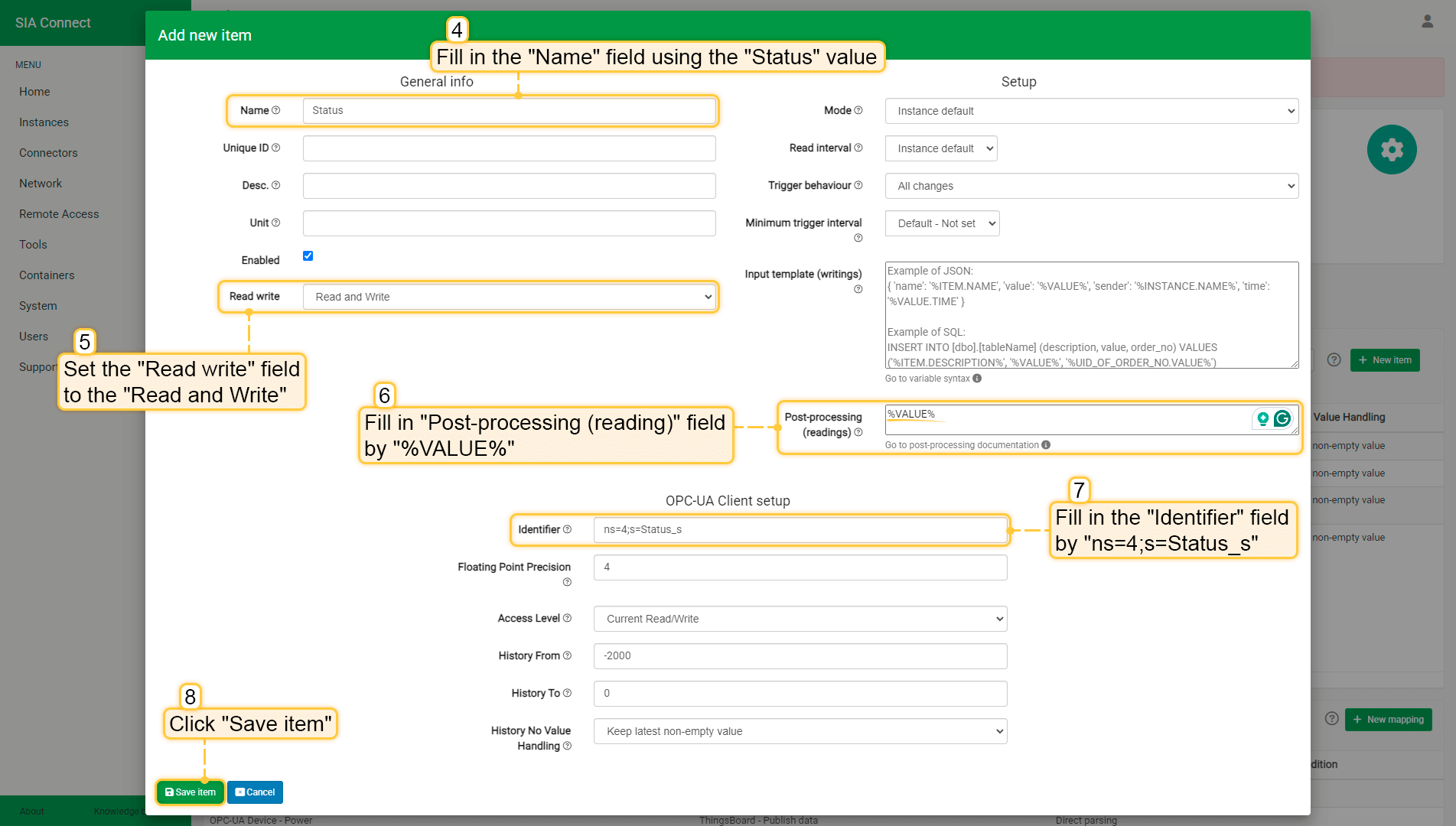Click the Grammarly icon in post-processing field
1456x826 pixels.
(x=1282, y=418)
